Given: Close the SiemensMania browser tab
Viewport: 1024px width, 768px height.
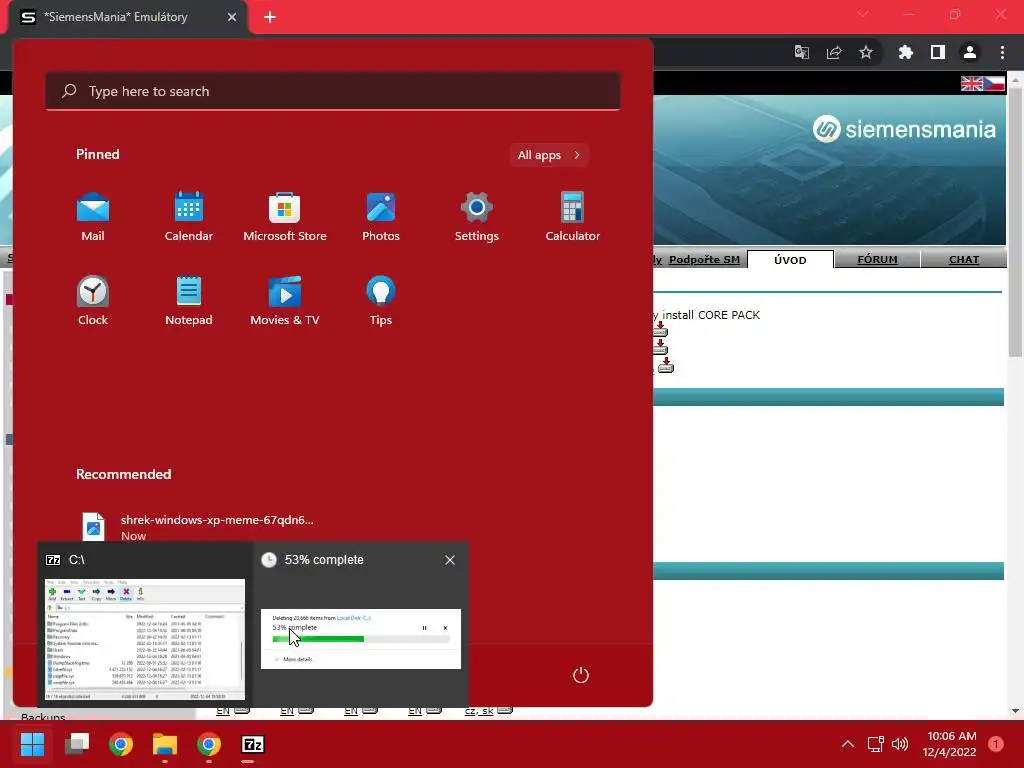Looking at the screenshot, I should coord(232,17).
